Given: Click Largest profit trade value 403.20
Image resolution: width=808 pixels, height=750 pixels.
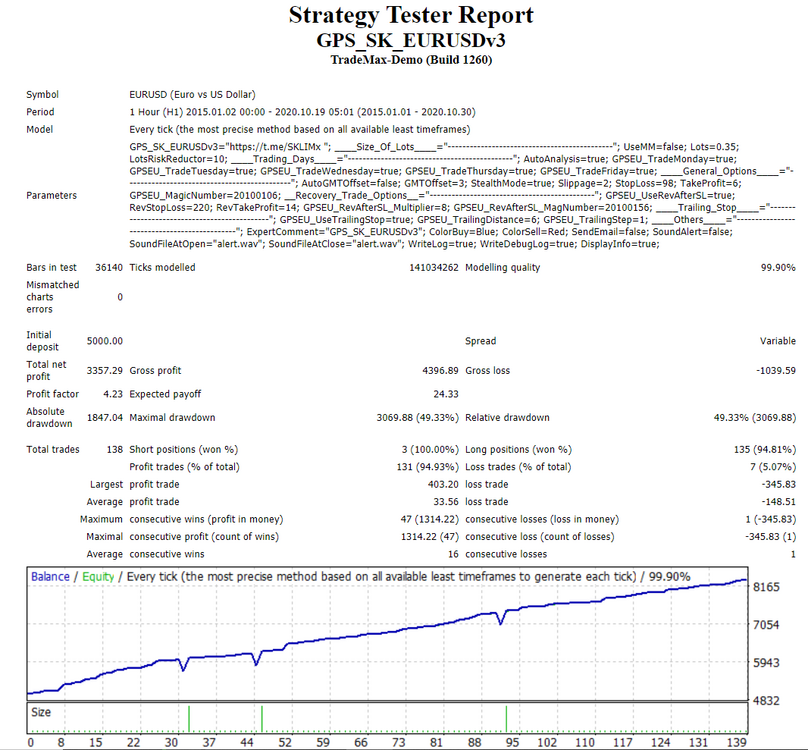Looking at the screenshot, I should coord(443,485).
